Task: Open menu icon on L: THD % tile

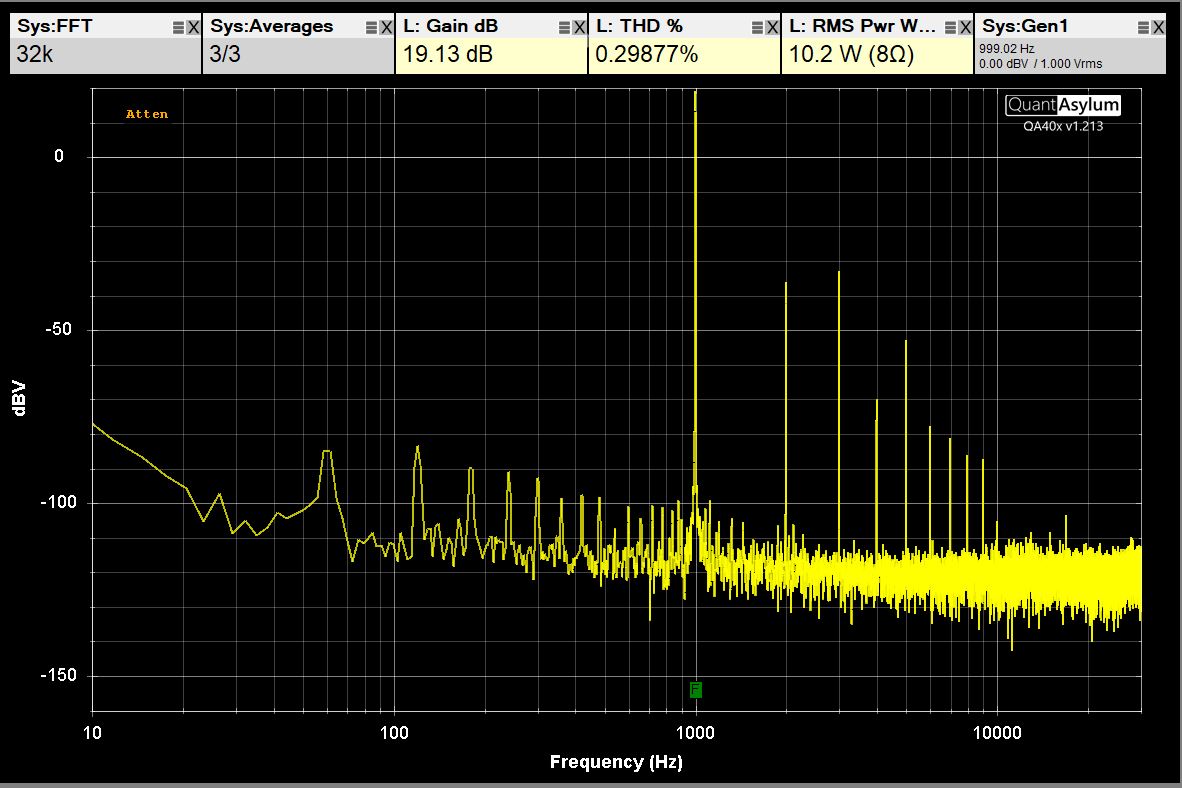Action: (x=758, y=28)
